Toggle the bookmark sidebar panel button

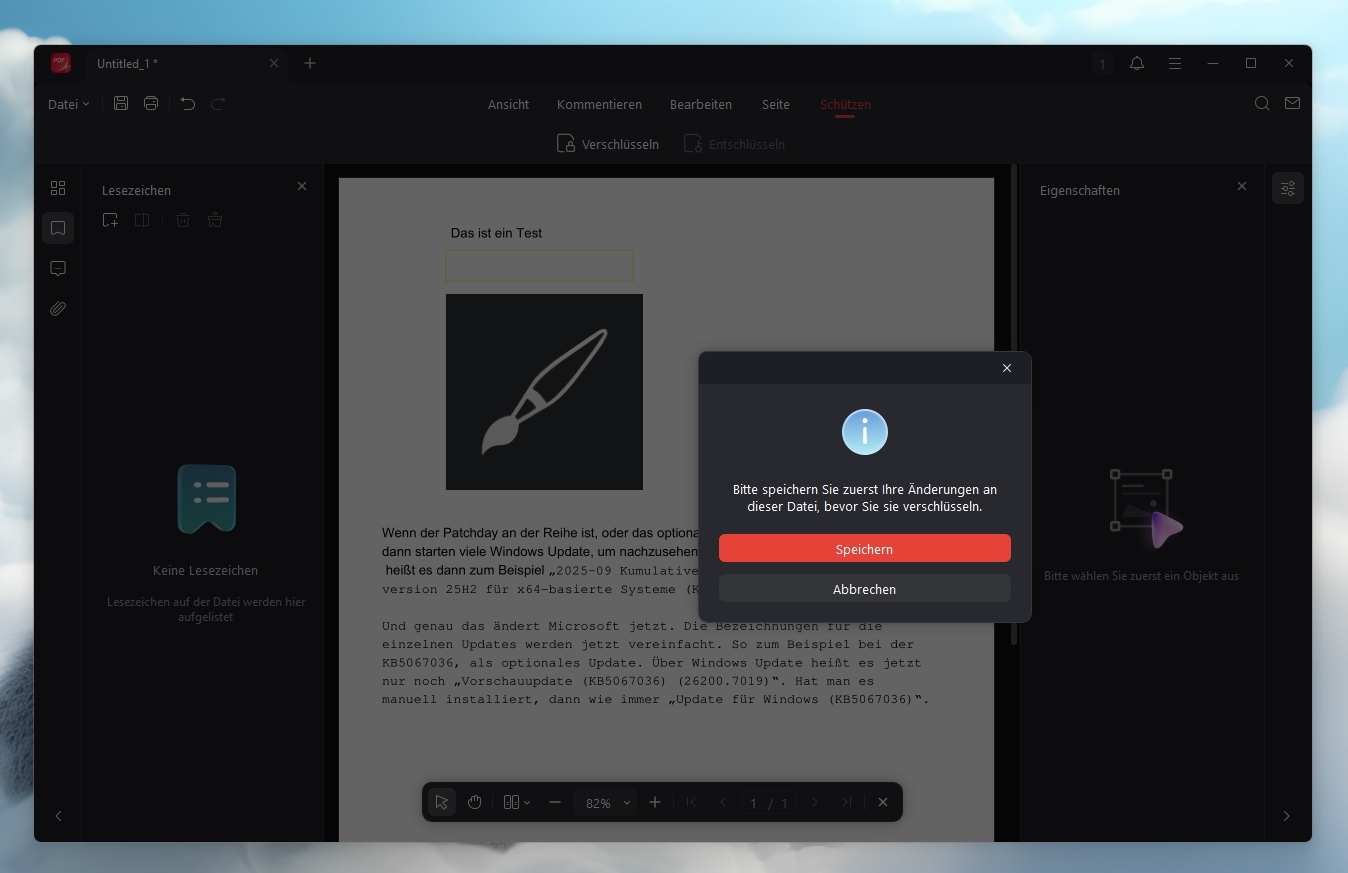tap(58, 228)
